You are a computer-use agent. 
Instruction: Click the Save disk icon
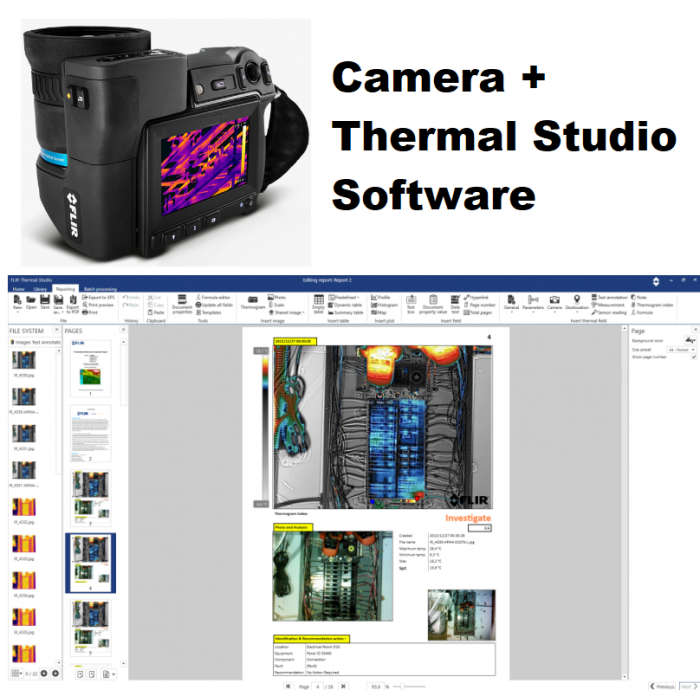click(x=45, y=302)
